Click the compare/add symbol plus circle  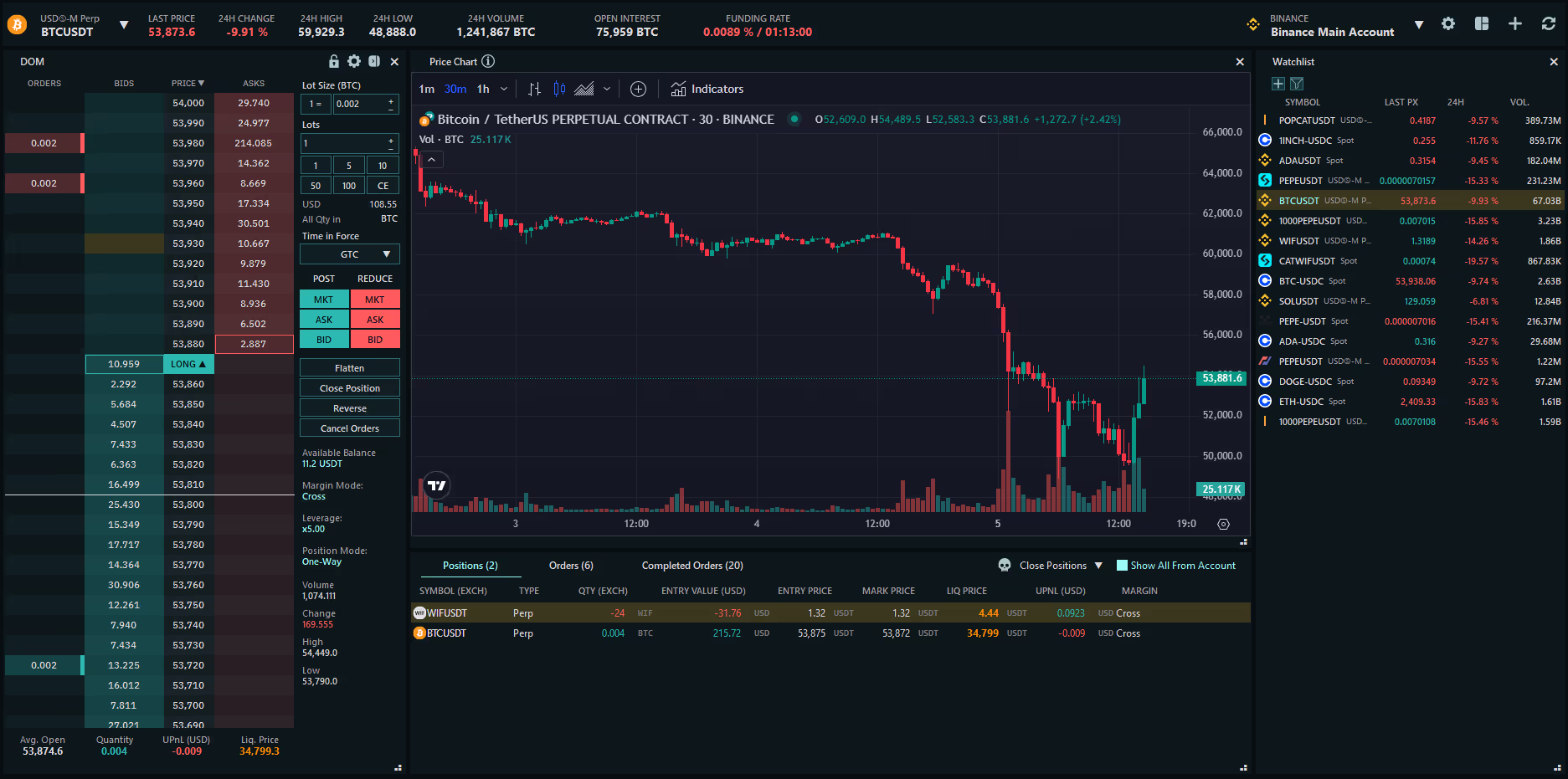coord(638,89)
